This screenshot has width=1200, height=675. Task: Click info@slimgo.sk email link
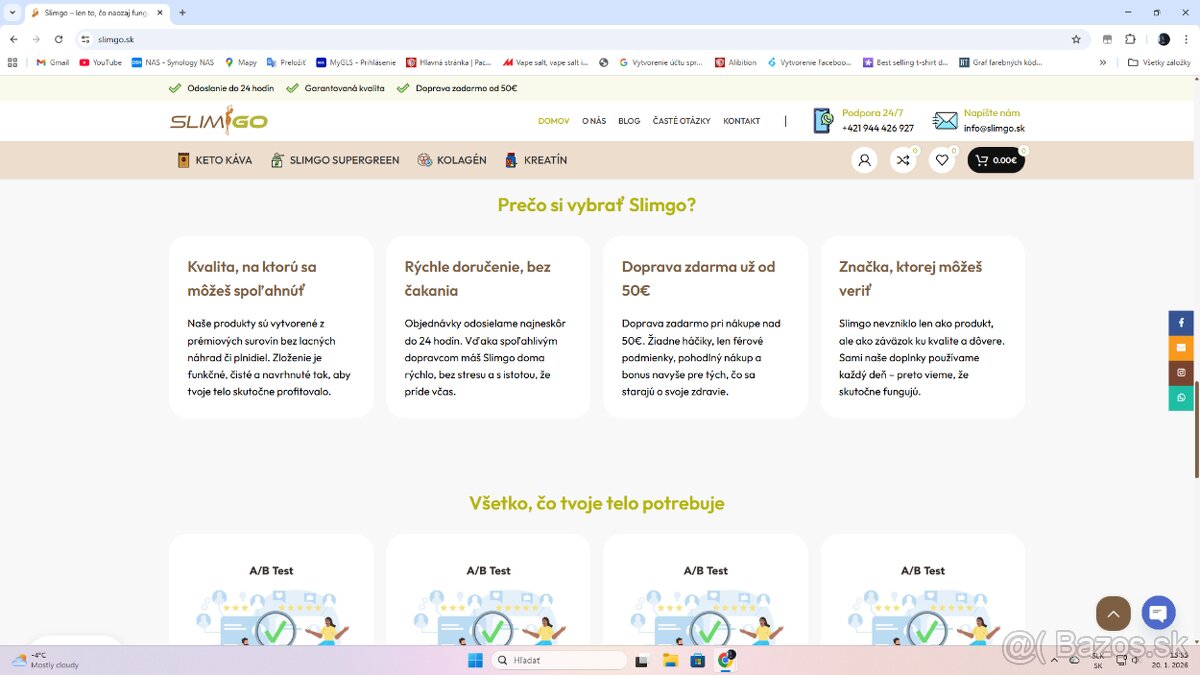tap(994, 128)
